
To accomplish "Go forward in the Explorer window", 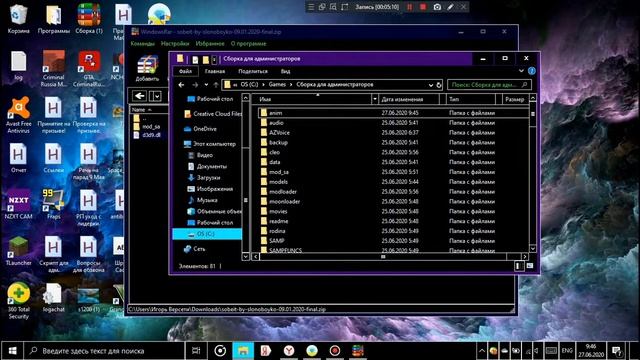I will (195, 85).
